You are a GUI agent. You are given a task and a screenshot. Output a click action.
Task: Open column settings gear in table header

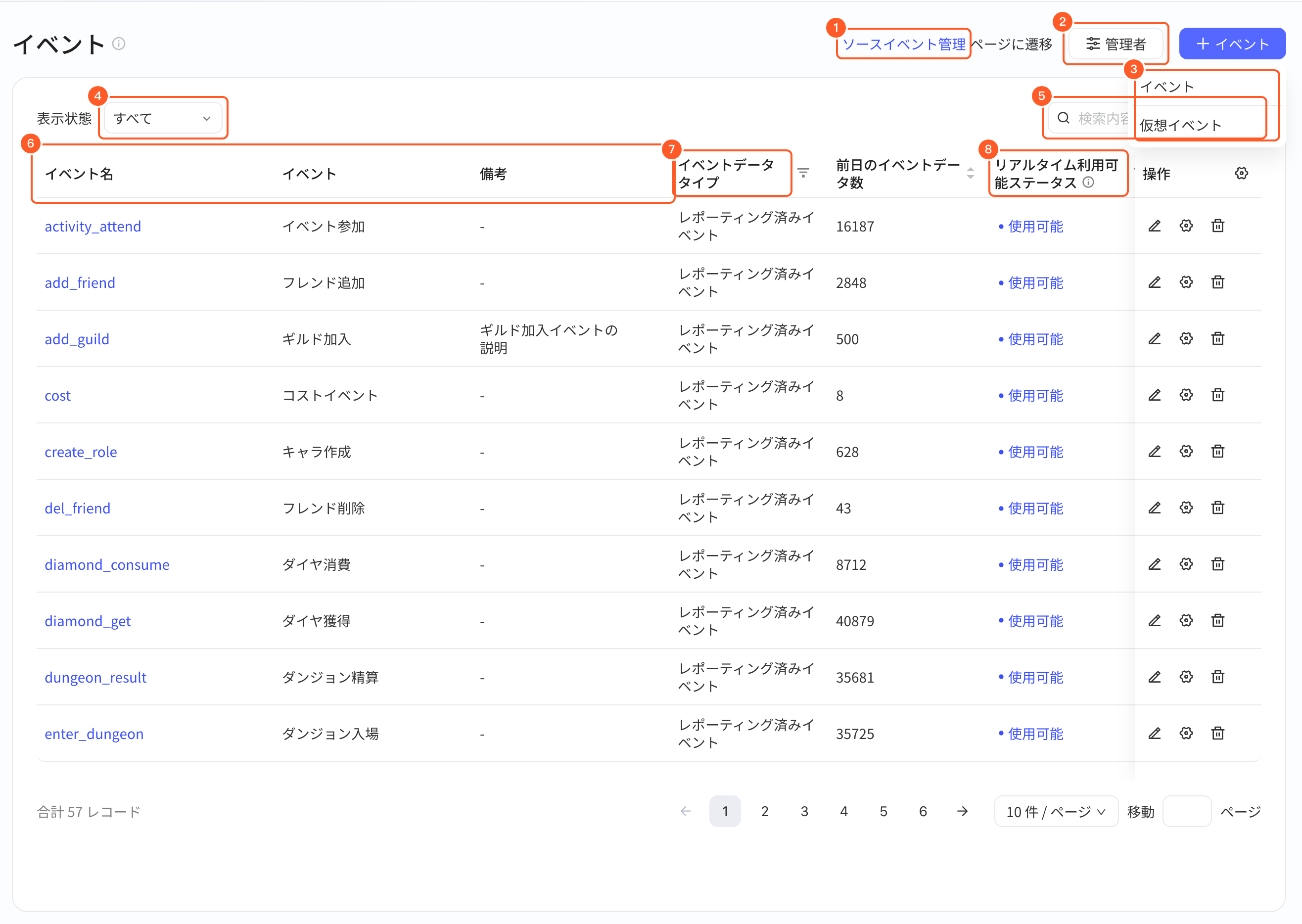tap(1242, 173)
